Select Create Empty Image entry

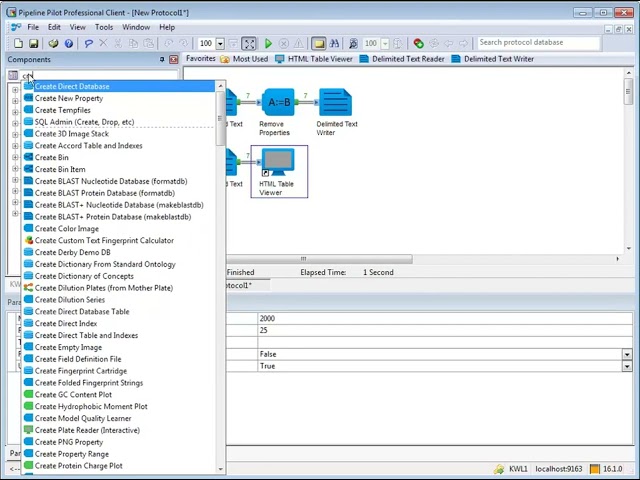118,347
